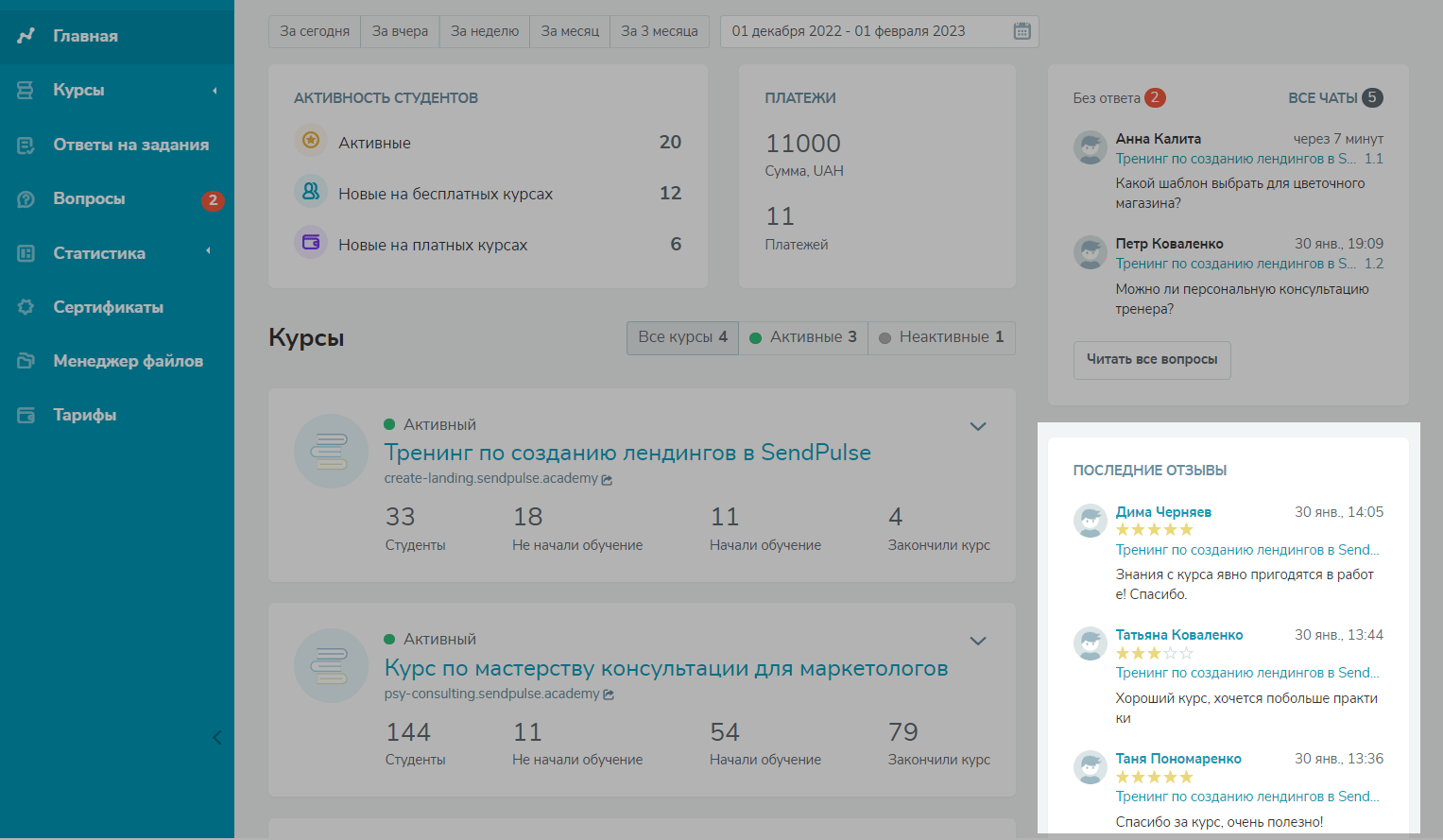Filter courses by Неактивные 1
The width and height of the screenshot is (1443, 840).
[x=941, y=337]
